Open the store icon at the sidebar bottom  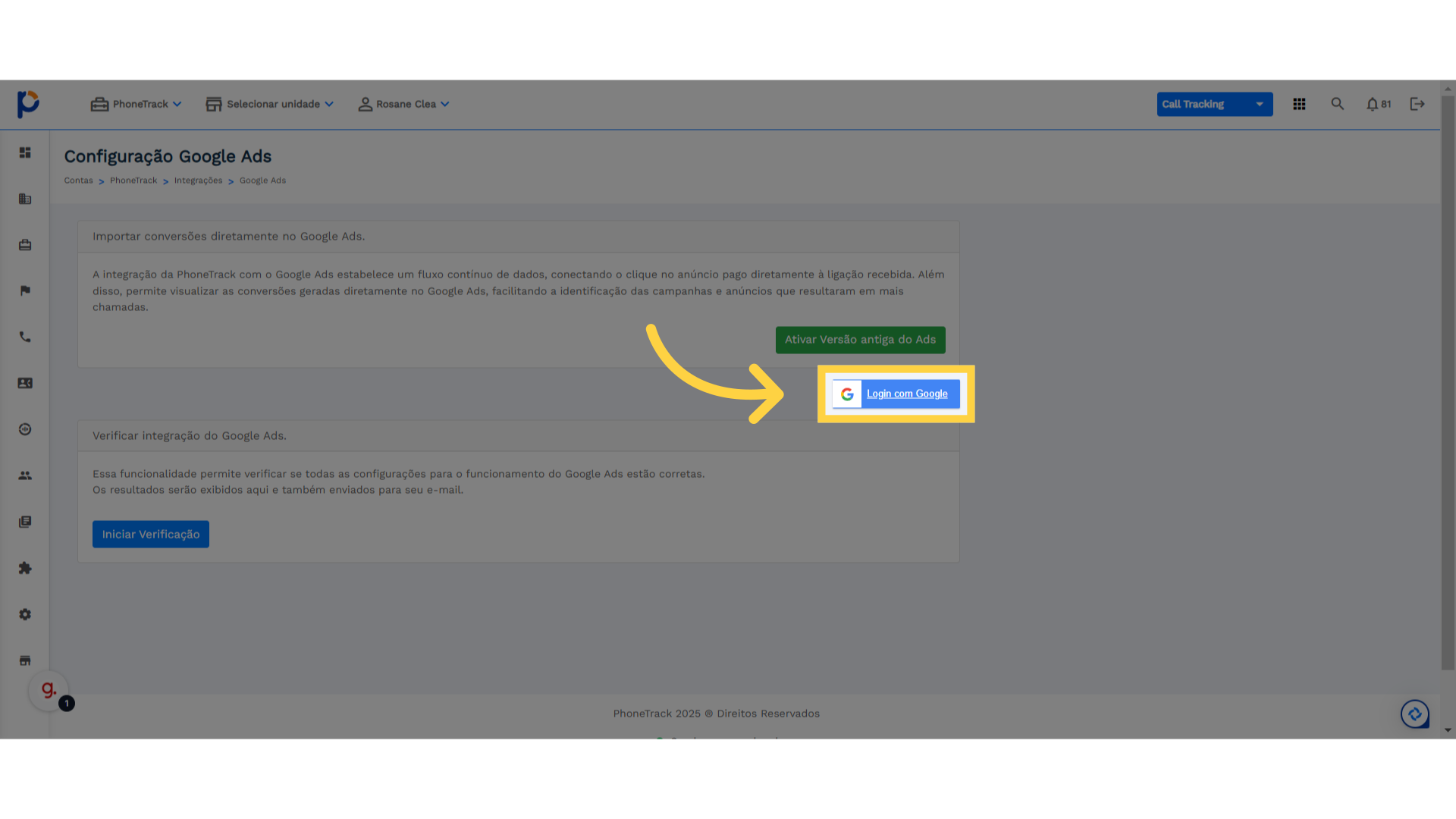coord(25,661)
